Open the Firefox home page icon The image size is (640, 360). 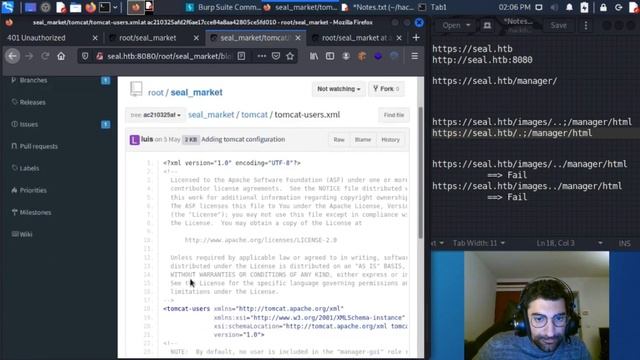click(x=61, y=56)
